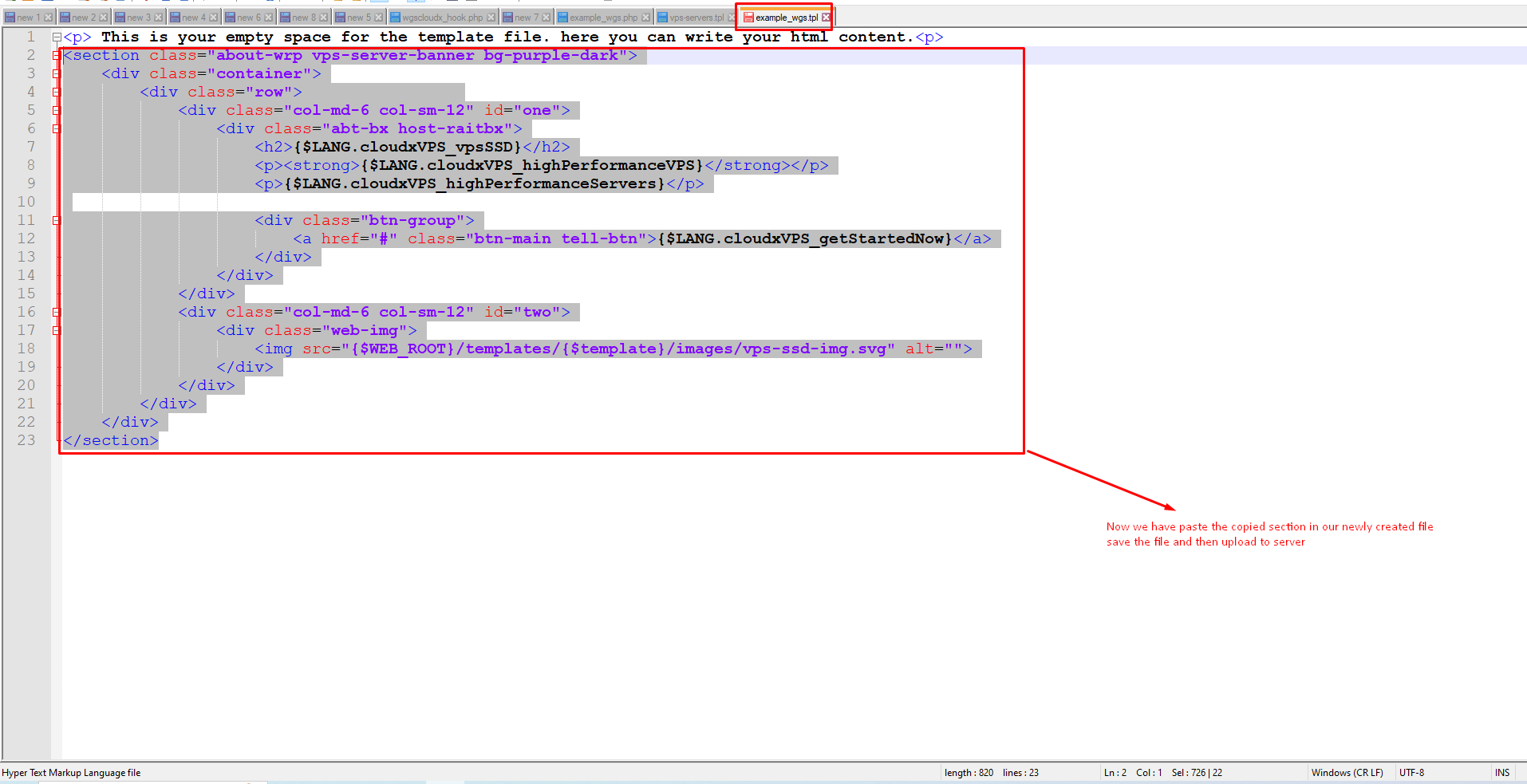The image size is (1527, 784).
Task: Collapse the row div on line 4
Action: pyautogui.click(x=57, y=92)
